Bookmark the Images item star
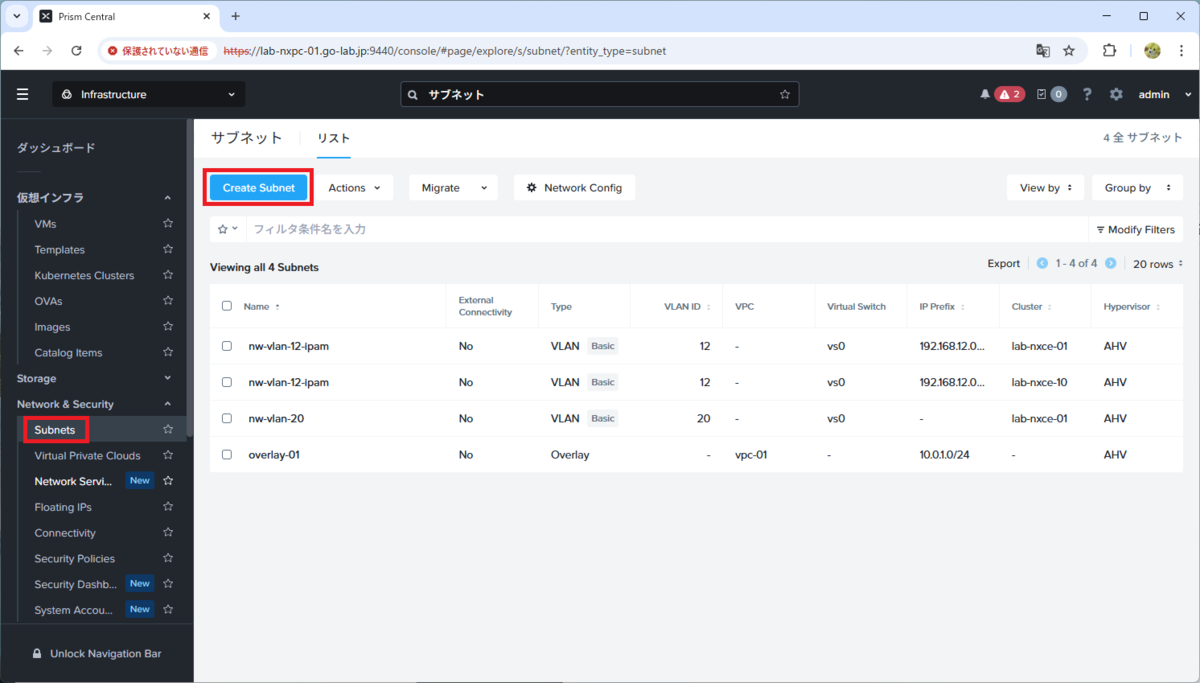Image resolution: width=1200 pixels, height=683 pixels. click(168, 327)
